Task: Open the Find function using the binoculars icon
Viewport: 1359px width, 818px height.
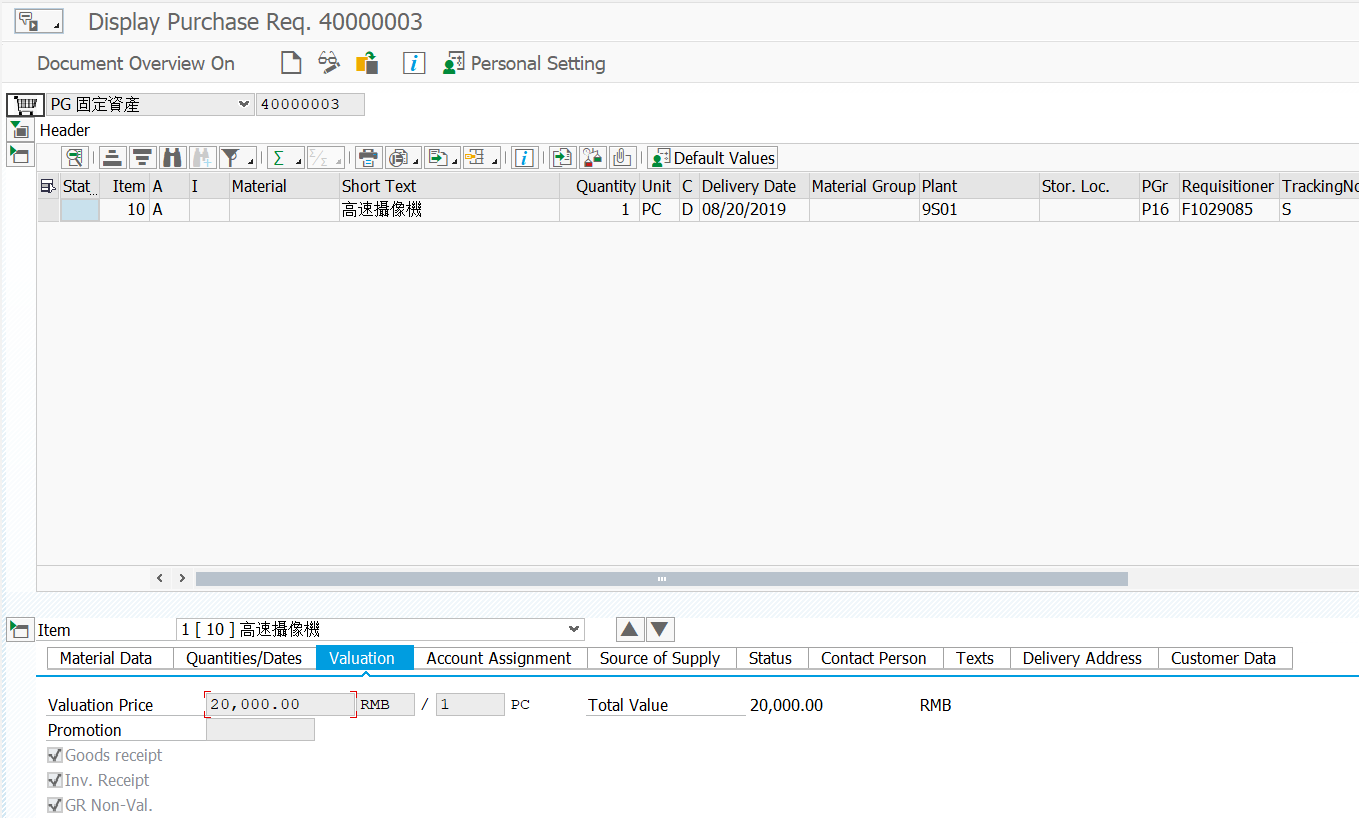Action: 172,157
